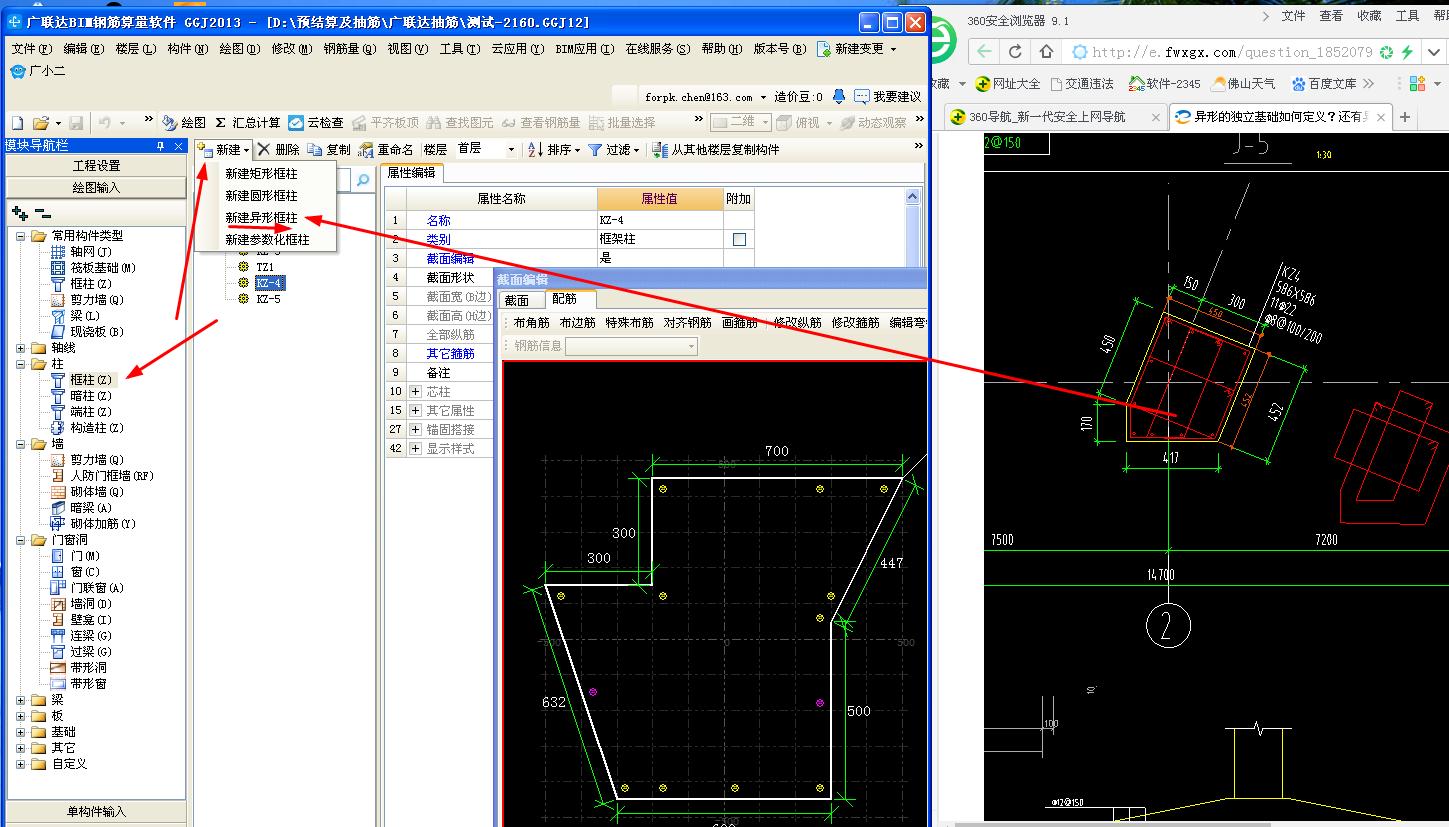Click 删除 delete component button
Viewport: 1449px width, 827px height.
pyautogui.click(x=278, y=149)
